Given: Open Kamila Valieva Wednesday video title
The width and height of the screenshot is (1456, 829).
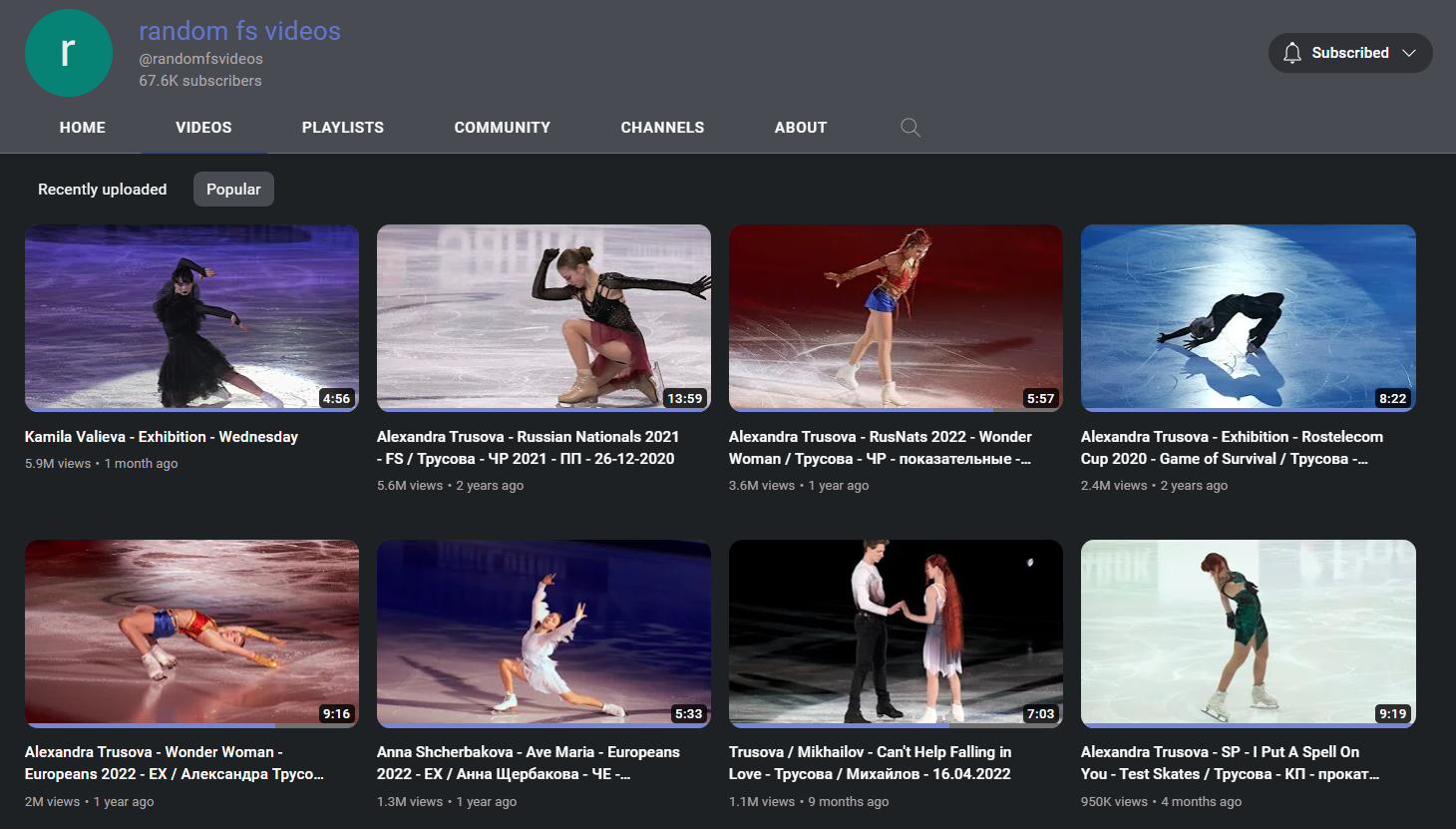Looking at the screenshot, I should pyautogui.click(x=162, y=437).
